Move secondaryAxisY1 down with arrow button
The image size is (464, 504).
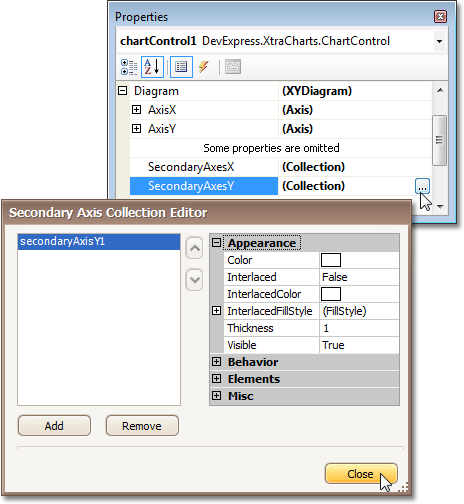point(194,279)
